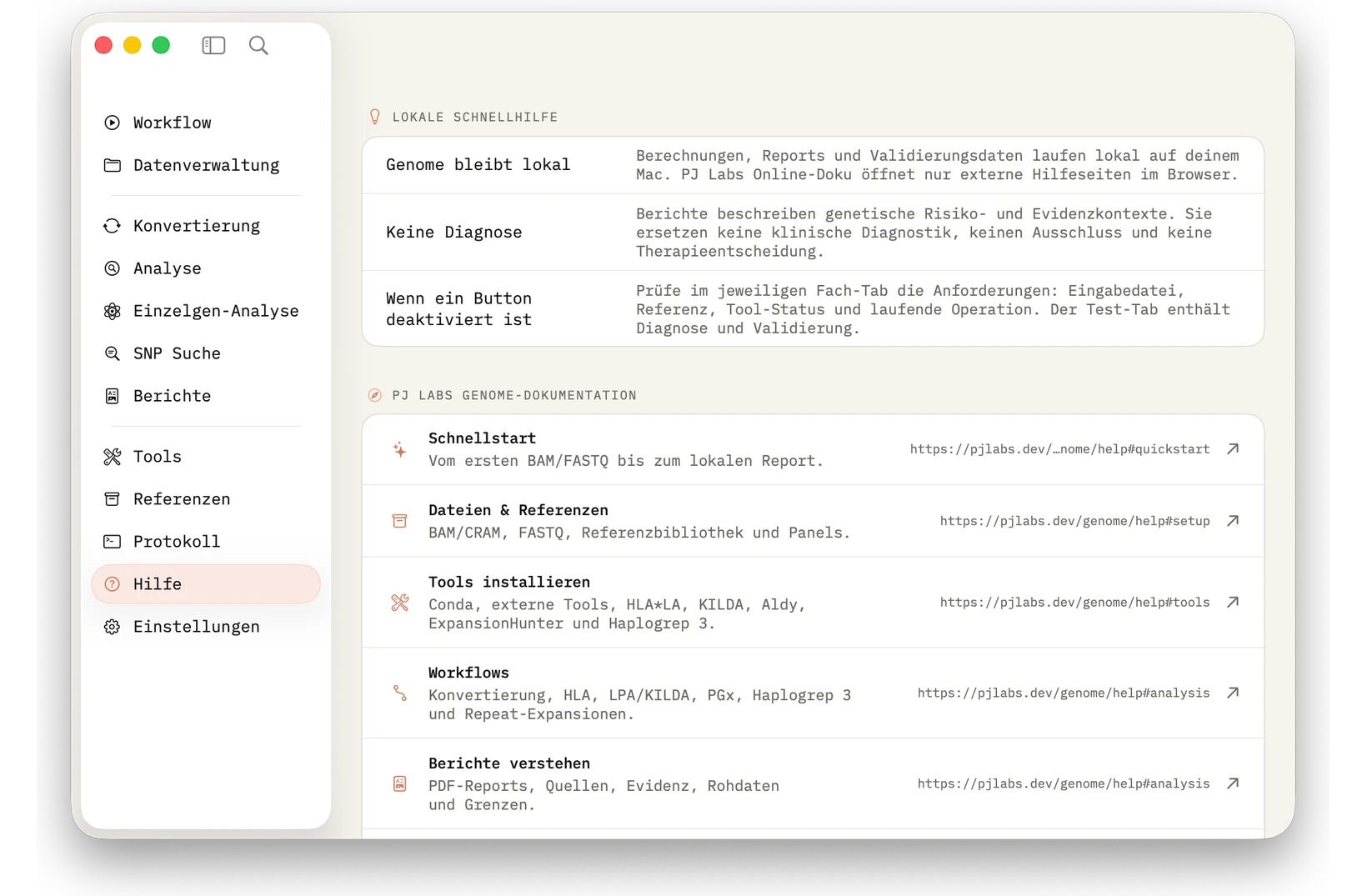The image size is (1367, 896).
Task: Click the Datenverwaltung folder icon
Action: click(112, 165)
